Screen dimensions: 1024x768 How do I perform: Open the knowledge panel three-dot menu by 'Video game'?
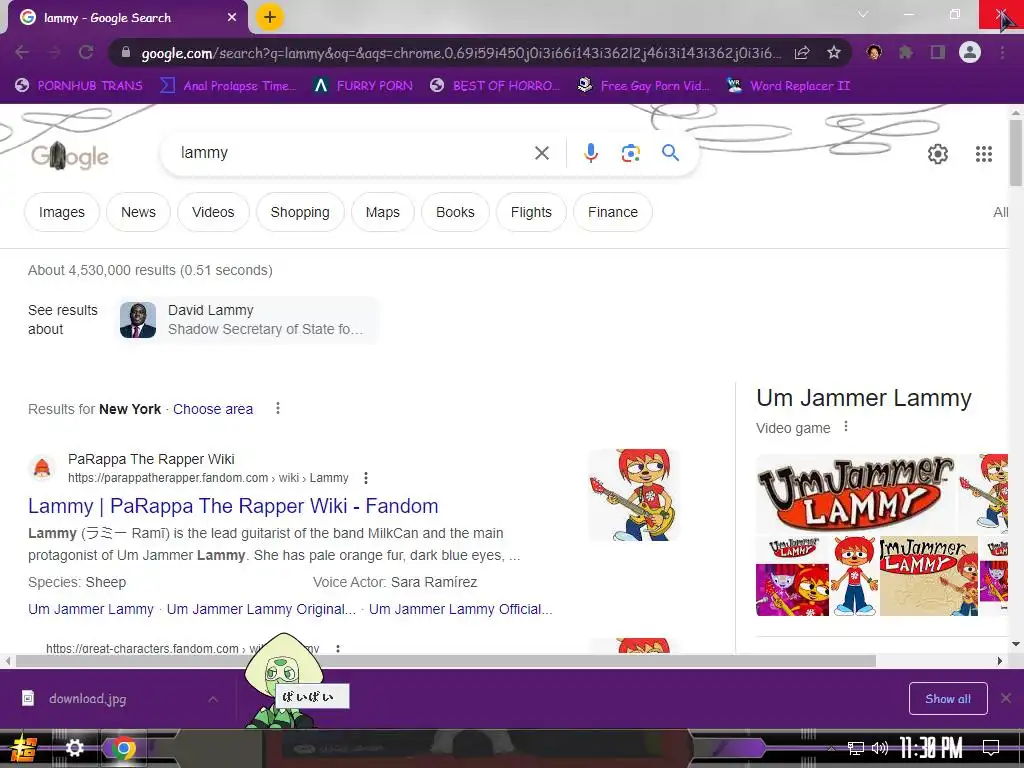(846, 426)
